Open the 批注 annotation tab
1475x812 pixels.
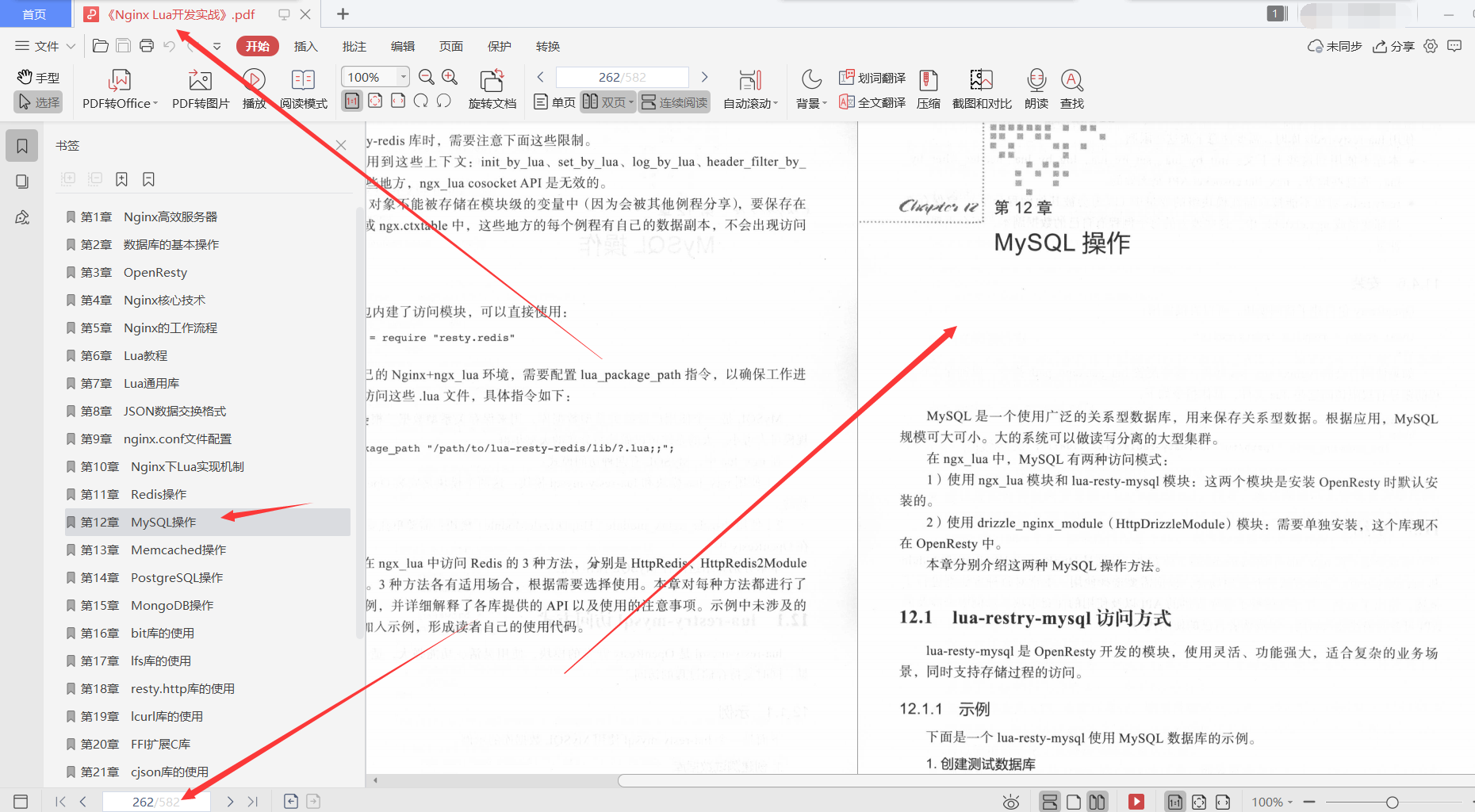tap(354, 46)
